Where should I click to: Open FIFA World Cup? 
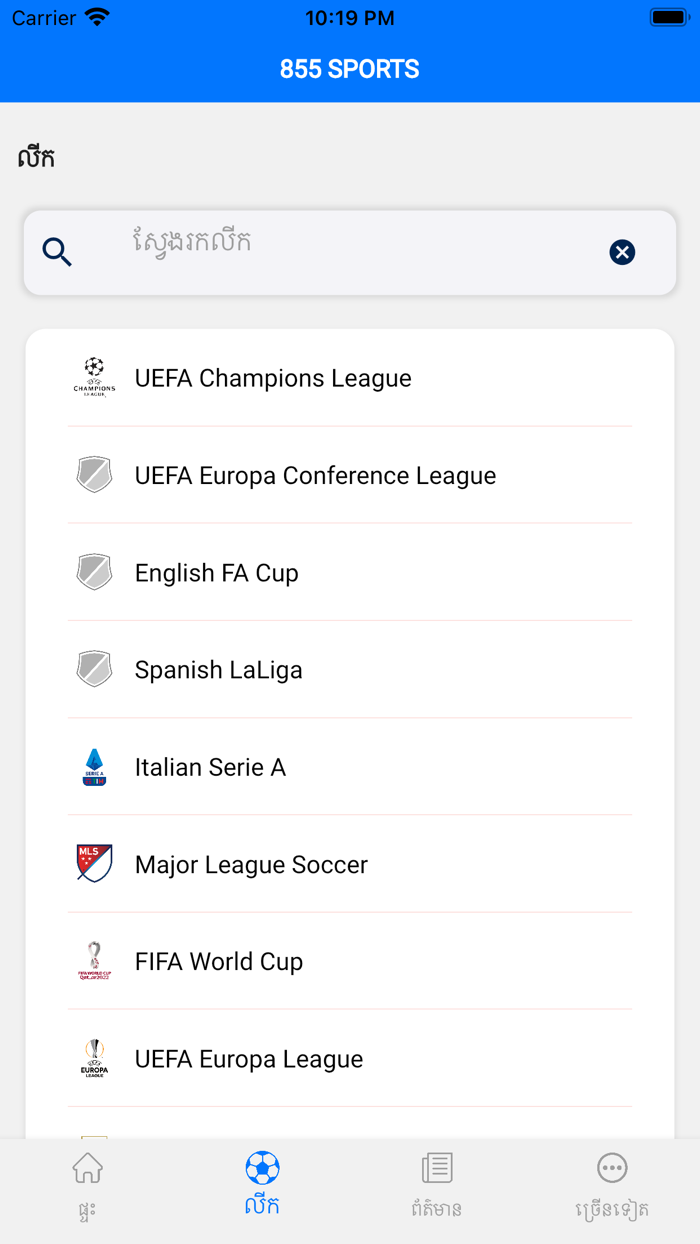point(218,961)
